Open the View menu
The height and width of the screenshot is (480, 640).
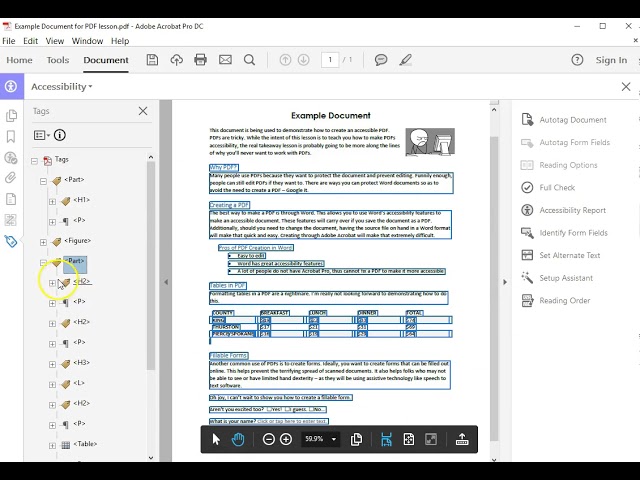(55, 41)
